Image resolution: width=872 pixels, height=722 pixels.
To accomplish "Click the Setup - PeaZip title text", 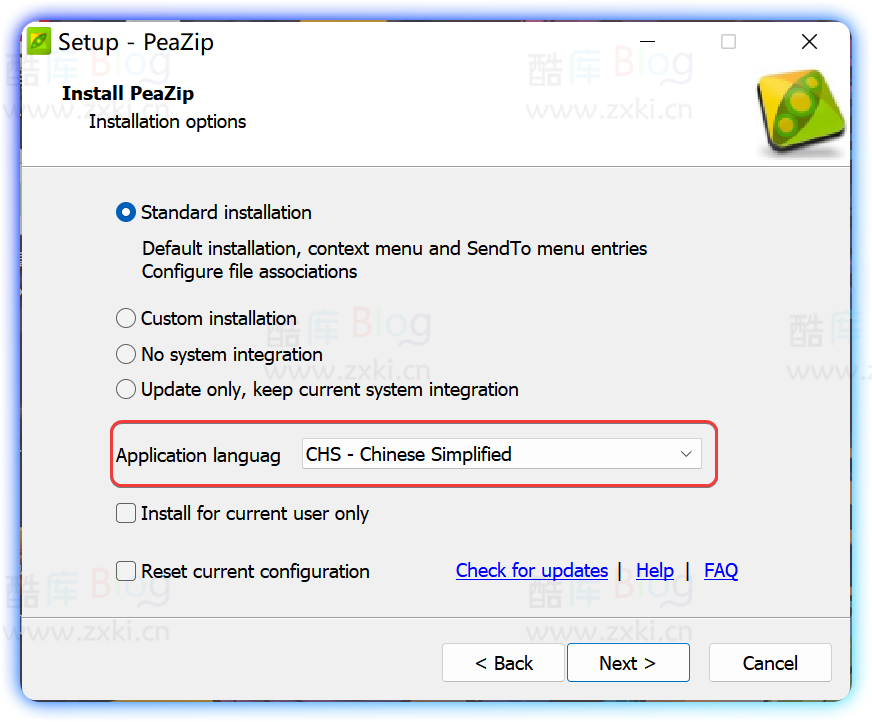I will (135, 42).
